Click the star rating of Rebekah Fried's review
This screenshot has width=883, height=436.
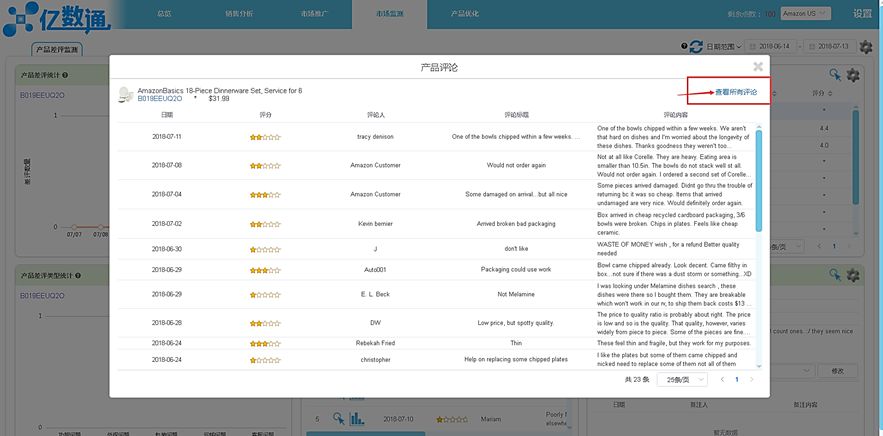265,343
